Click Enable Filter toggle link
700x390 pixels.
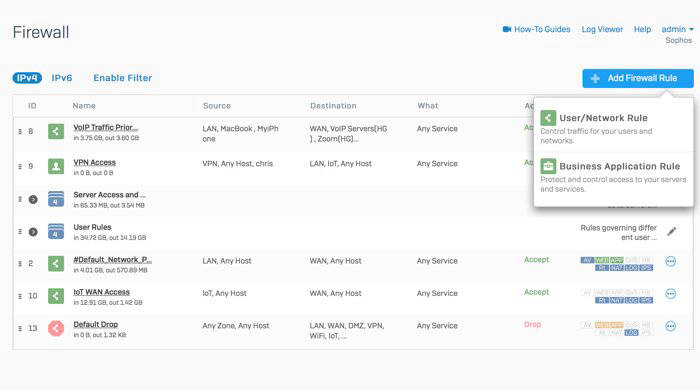pos(123,78)
